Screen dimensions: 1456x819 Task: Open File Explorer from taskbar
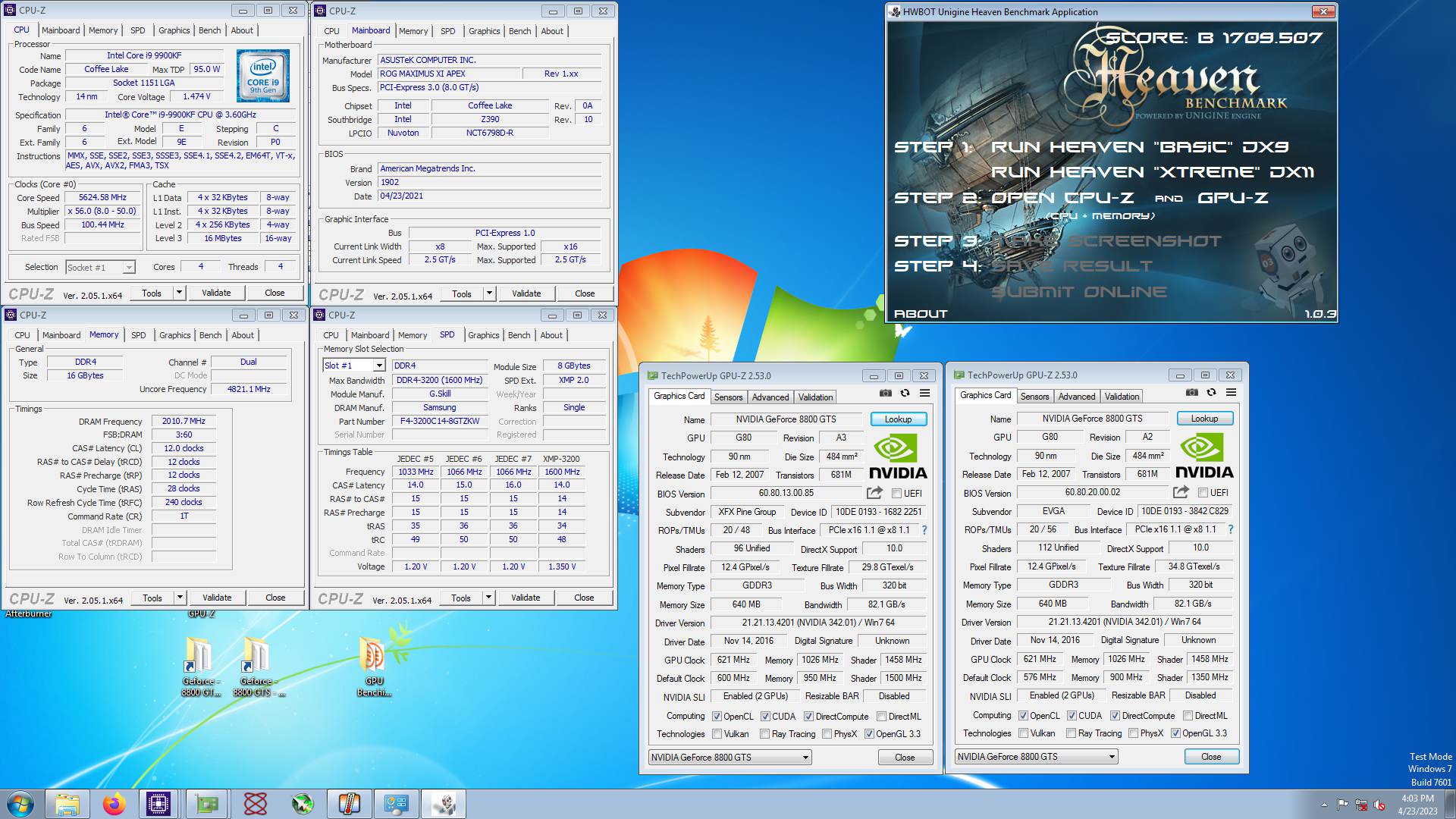(67, 804)
